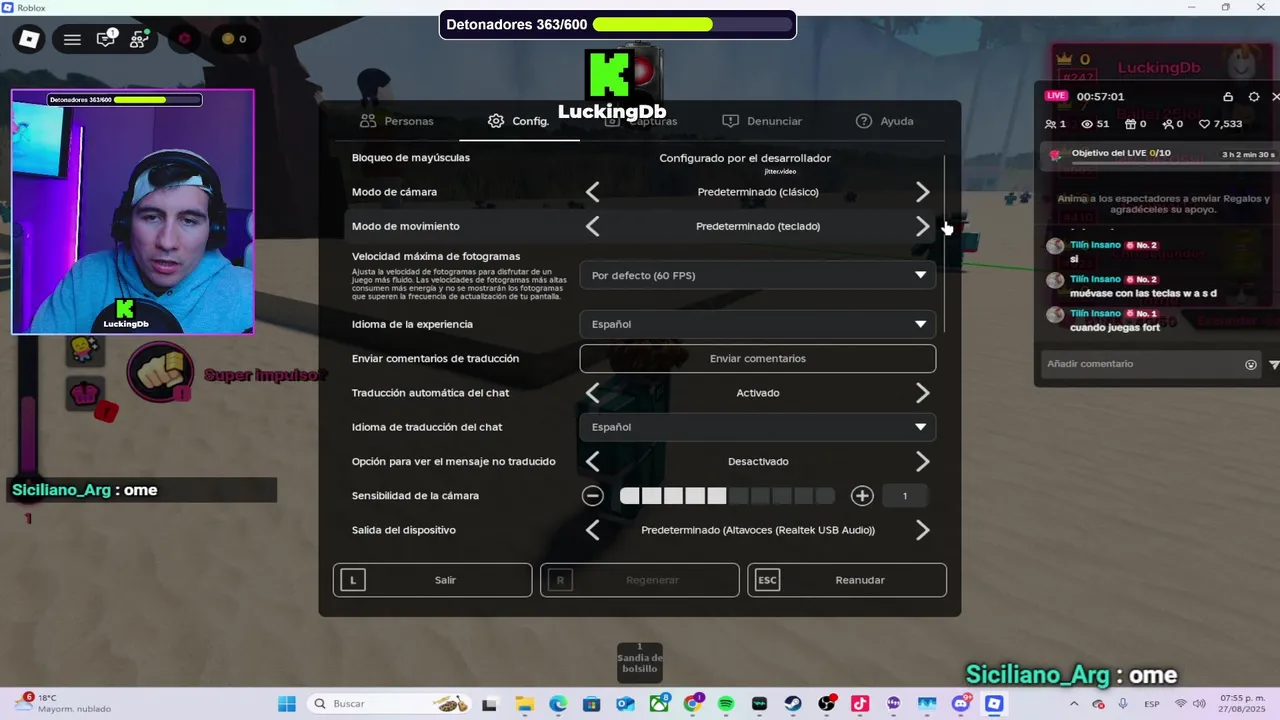The image size is (1280, 720).
Task: Open Discord from the taskbar
Action: tap(961, 704)
